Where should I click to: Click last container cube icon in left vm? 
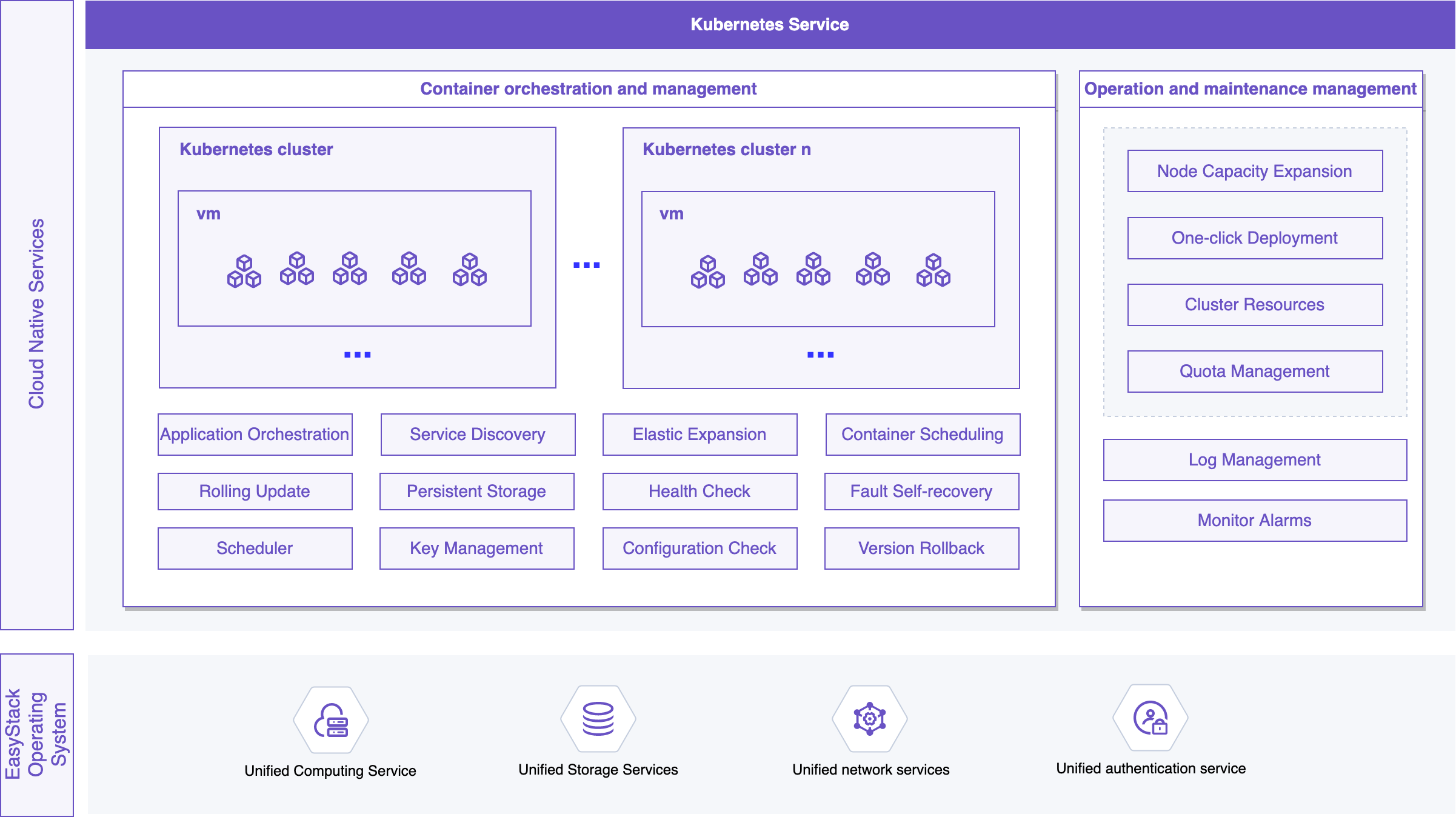[x=470, y=269]
